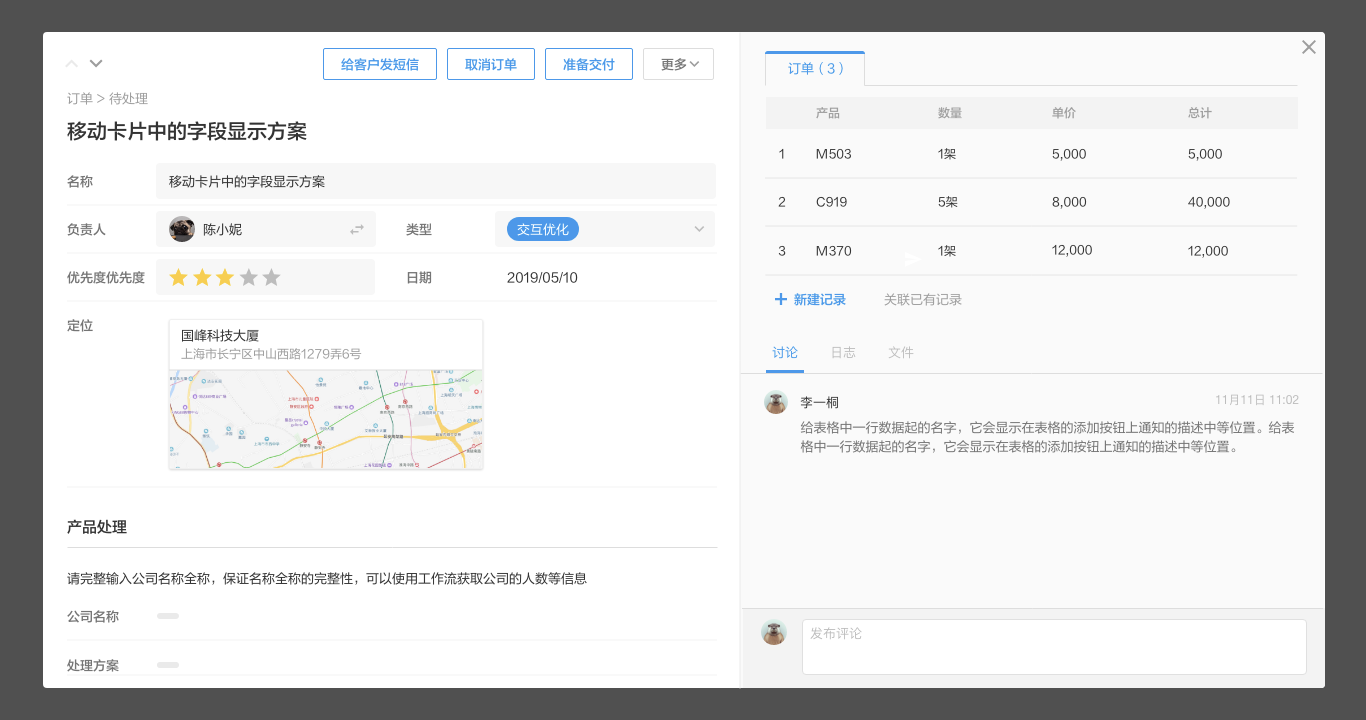Set priority to one star
1366x720 pixels.
[x=179, y=277]
